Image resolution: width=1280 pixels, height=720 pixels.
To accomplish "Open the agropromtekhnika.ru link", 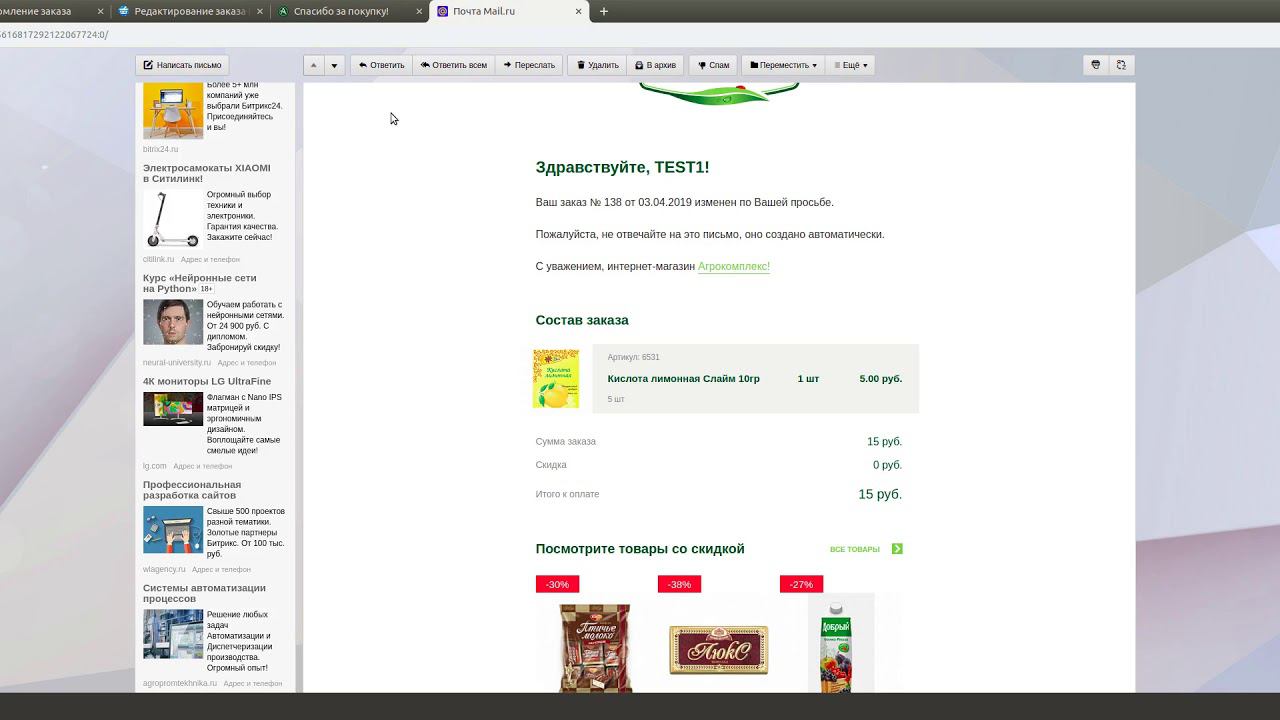I will click(x=180, y=683).
